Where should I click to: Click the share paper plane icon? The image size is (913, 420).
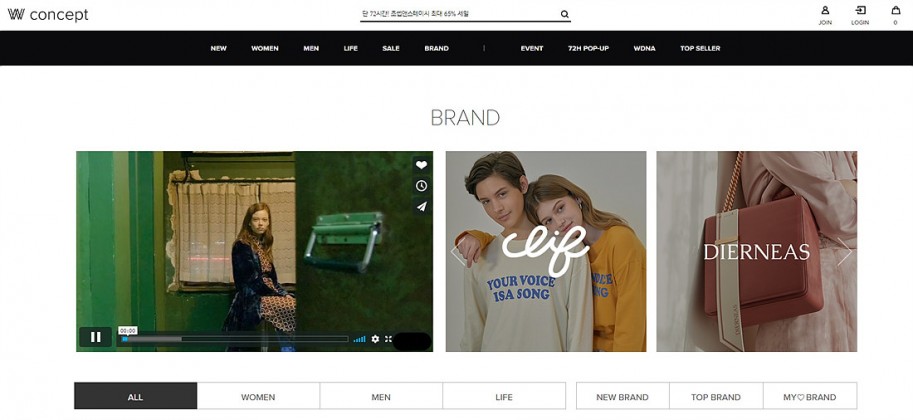[x=422, y=206]
